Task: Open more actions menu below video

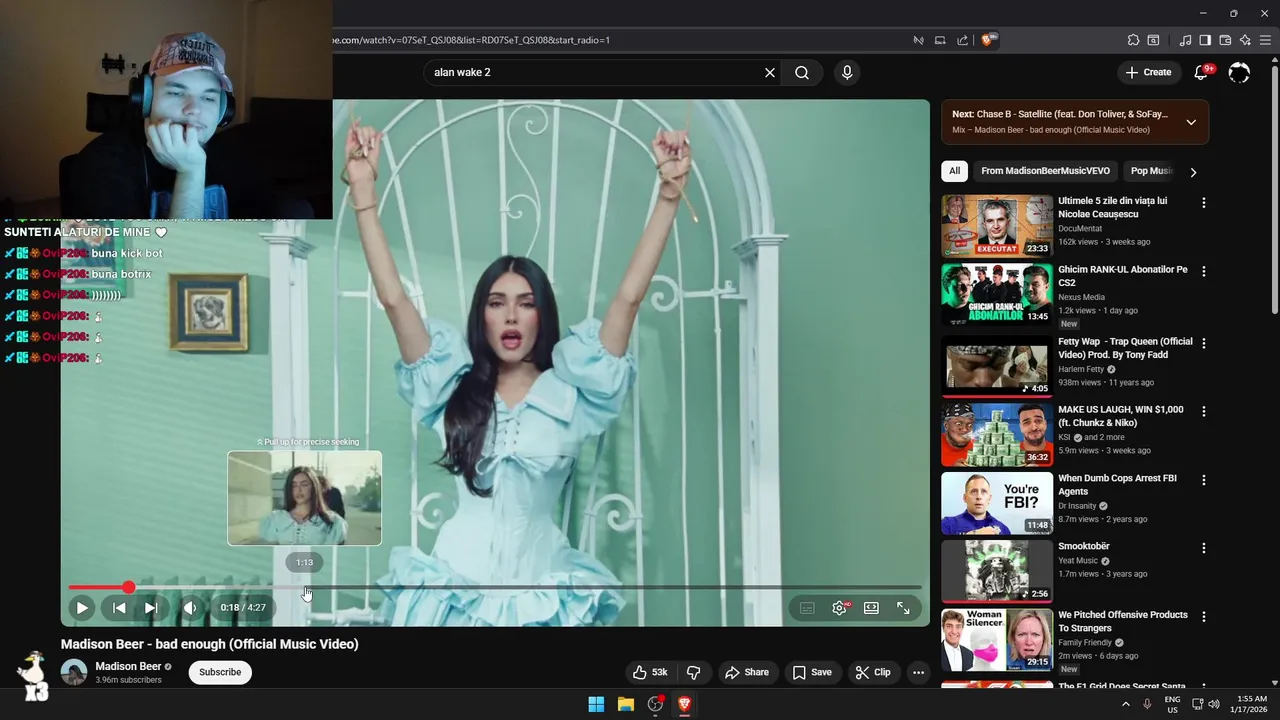Action: (x=918, y=672)
